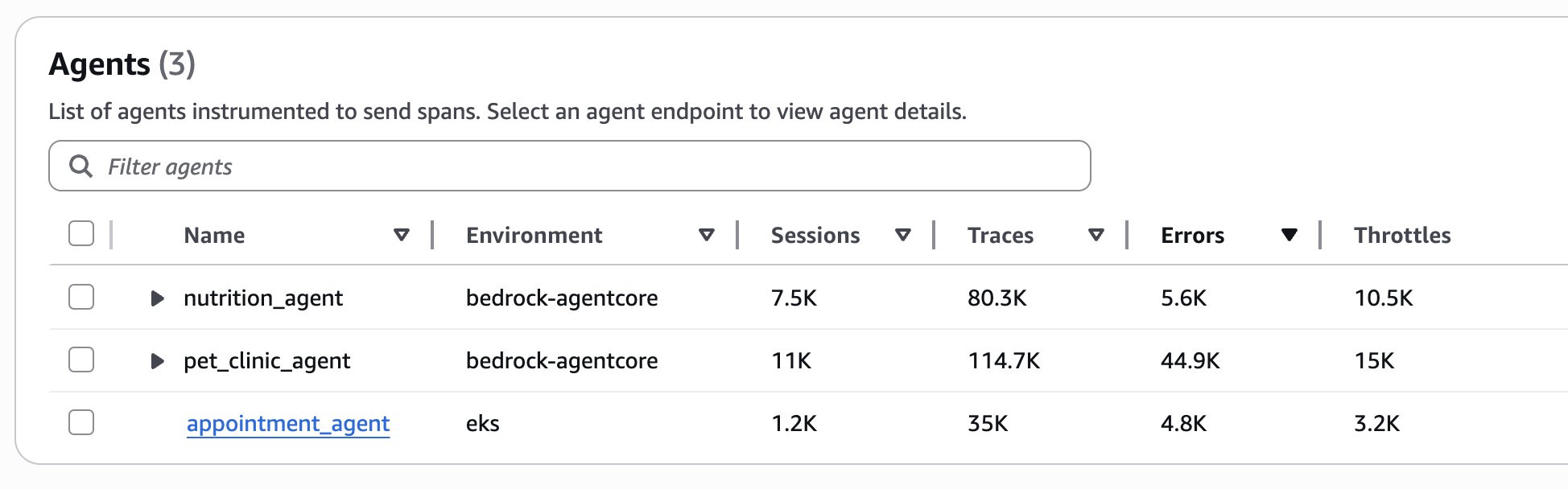
Task: Select the nutrition_agent row expander triangle
Action: coord(156,298)
